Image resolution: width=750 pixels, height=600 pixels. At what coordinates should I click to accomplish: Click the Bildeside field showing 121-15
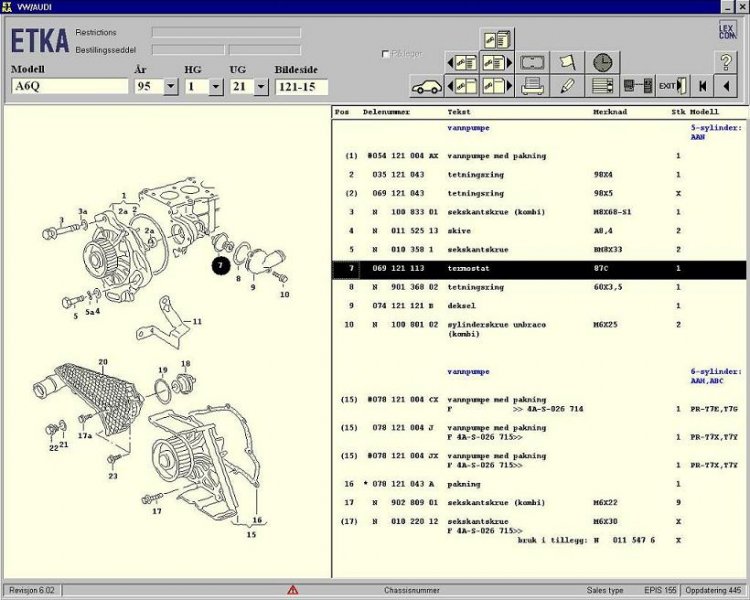pyautogui.click(x=301, y=87)
